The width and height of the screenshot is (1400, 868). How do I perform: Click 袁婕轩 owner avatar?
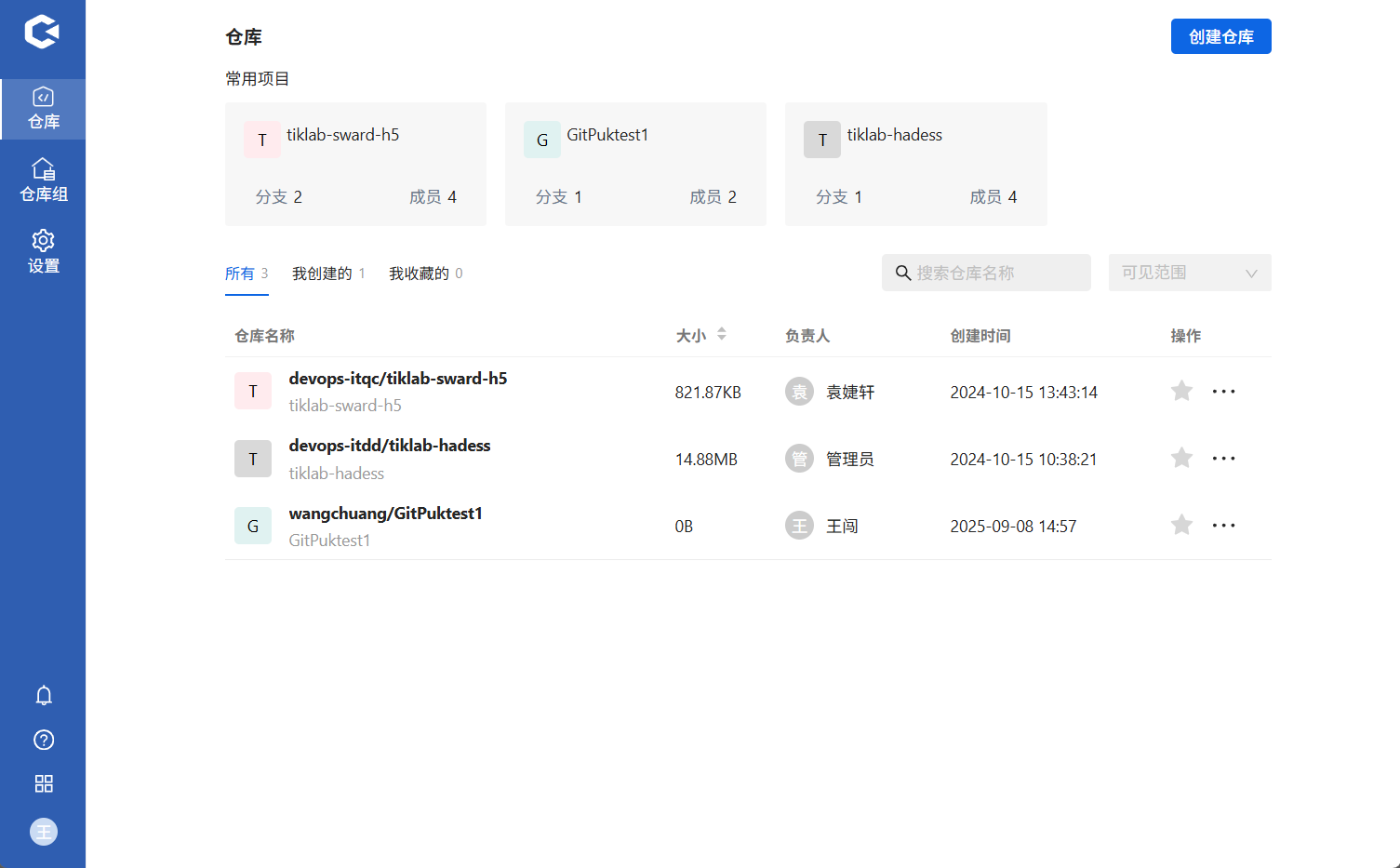click(x=799, y=392)
